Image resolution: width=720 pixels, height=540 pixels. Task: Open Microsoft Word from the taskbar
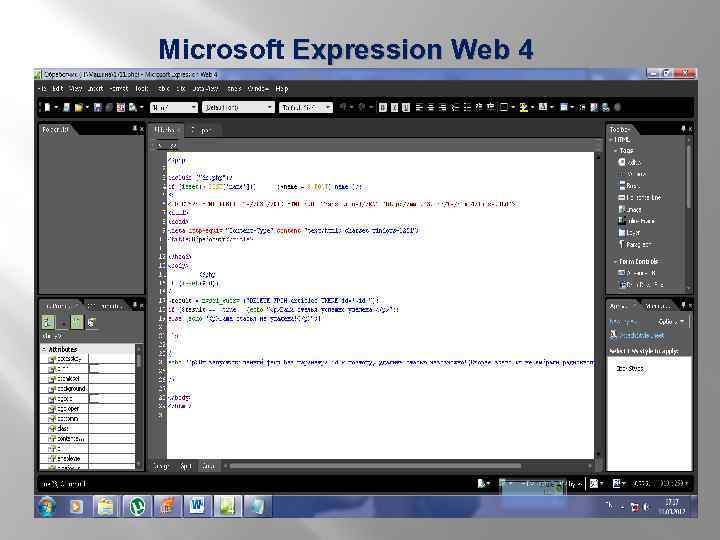point(197,506)
